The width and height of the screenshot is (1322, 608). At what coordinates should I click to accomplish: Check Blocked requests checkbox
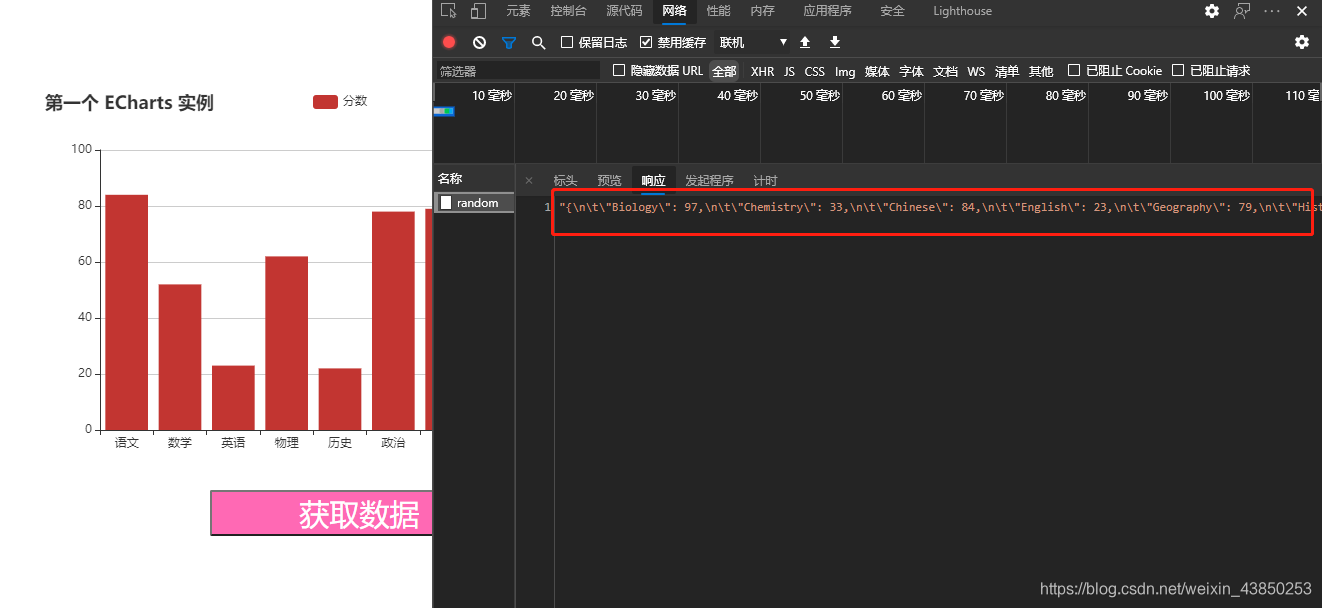[1178, 70]
